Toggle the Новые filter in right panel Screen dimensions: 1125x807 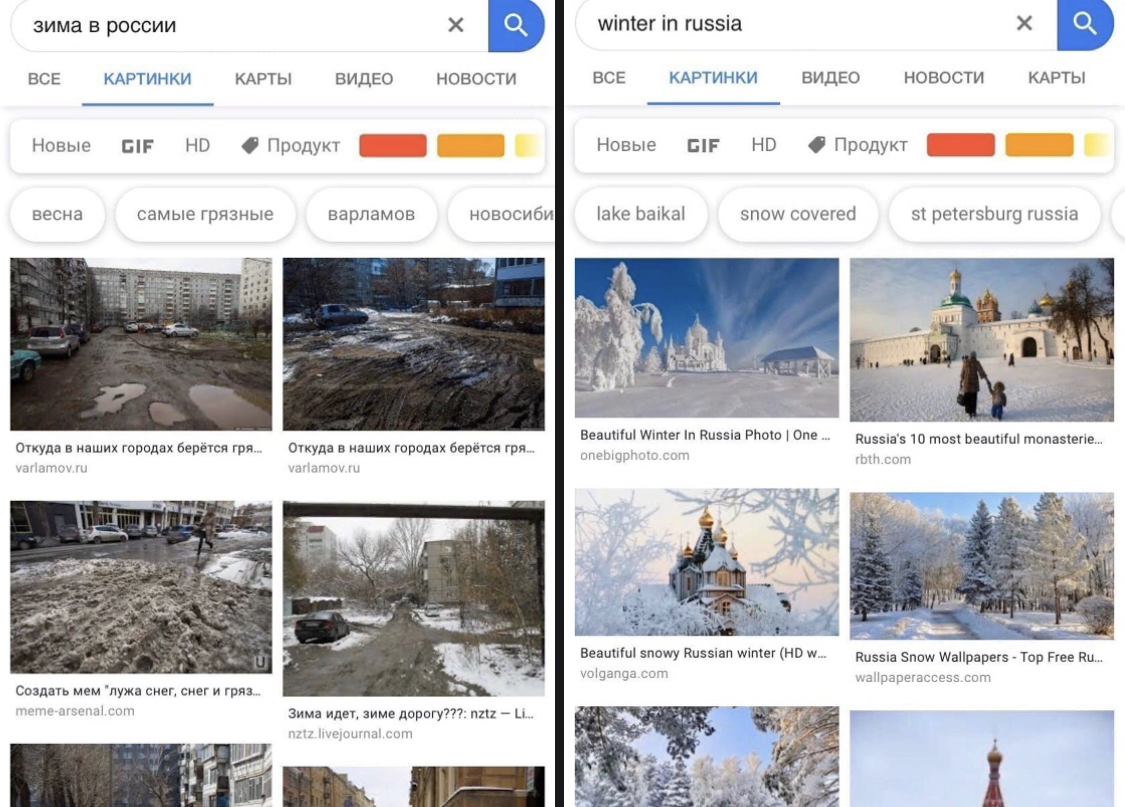[626, 146]
